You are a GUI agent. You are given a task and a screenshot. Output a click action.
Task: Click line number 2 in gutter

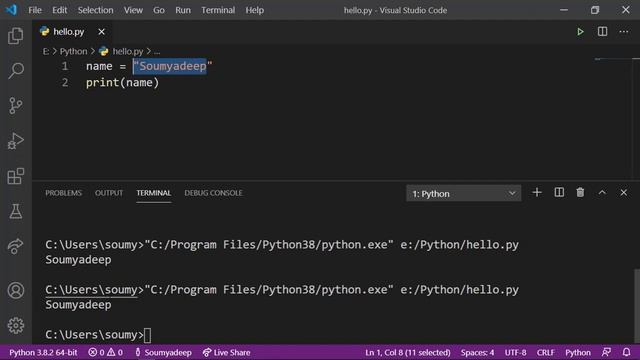(65, 82)
